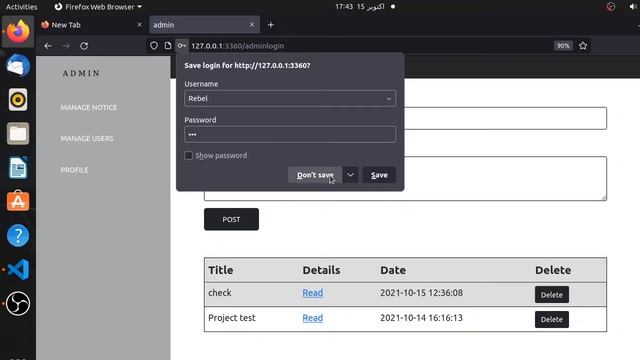Open a new tab with plus button

coord(271,25)
